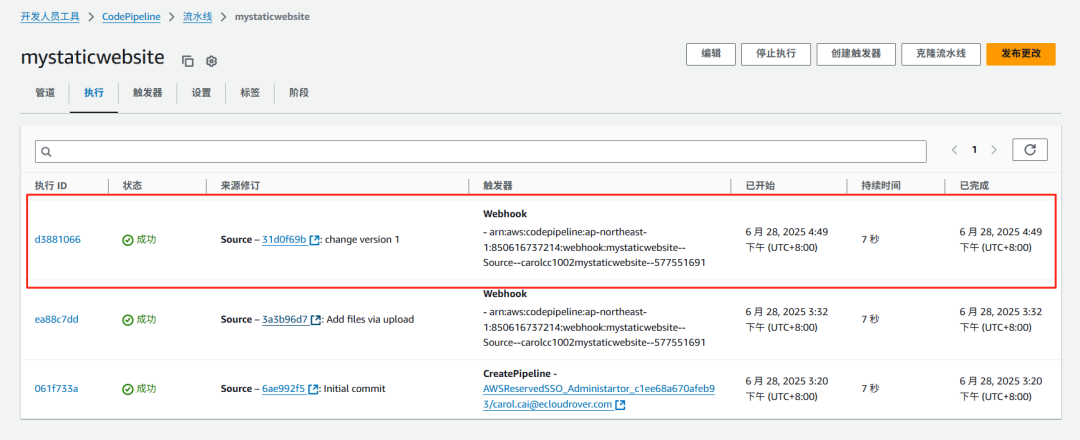Copy the mystaticwebsite pipeline name icon
The height and width of the screenshot is (440, 1080).
[187, 61]
